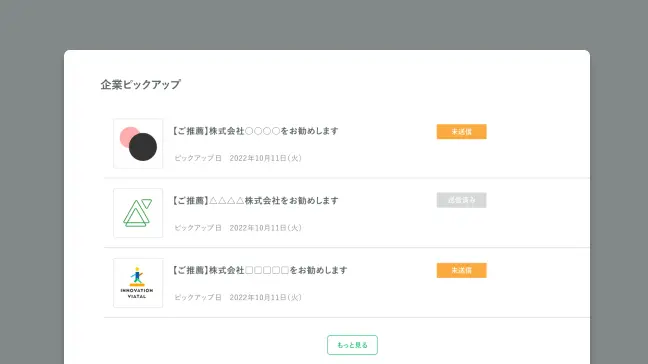This screenshot has height=364, width=648.
Task: Click the small inverted triangle in the green logo
Action: pos(147,203)
